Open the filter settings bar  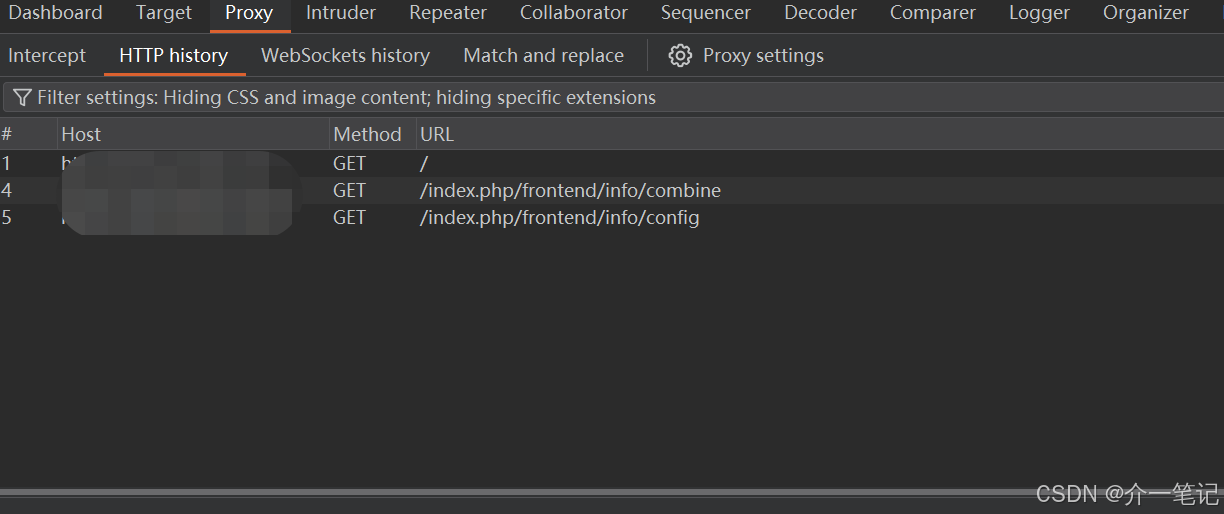point(614,98)
